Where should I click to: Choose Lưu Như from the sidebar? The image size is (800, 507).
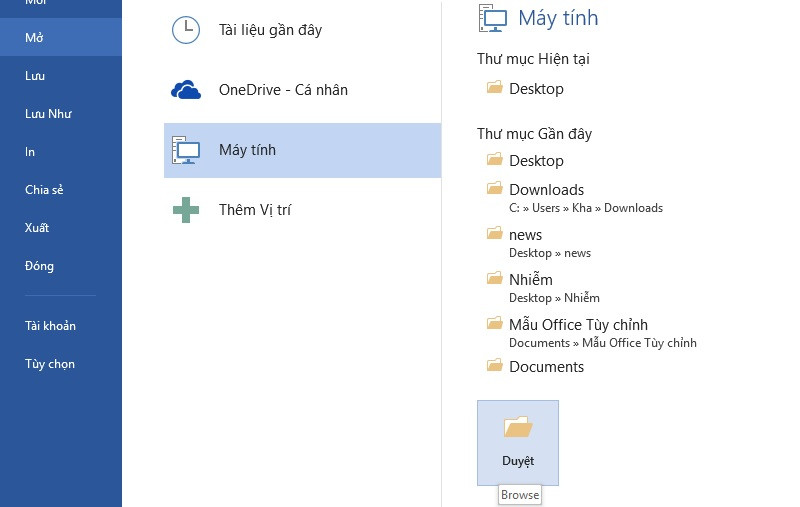(x=48, y=114)
